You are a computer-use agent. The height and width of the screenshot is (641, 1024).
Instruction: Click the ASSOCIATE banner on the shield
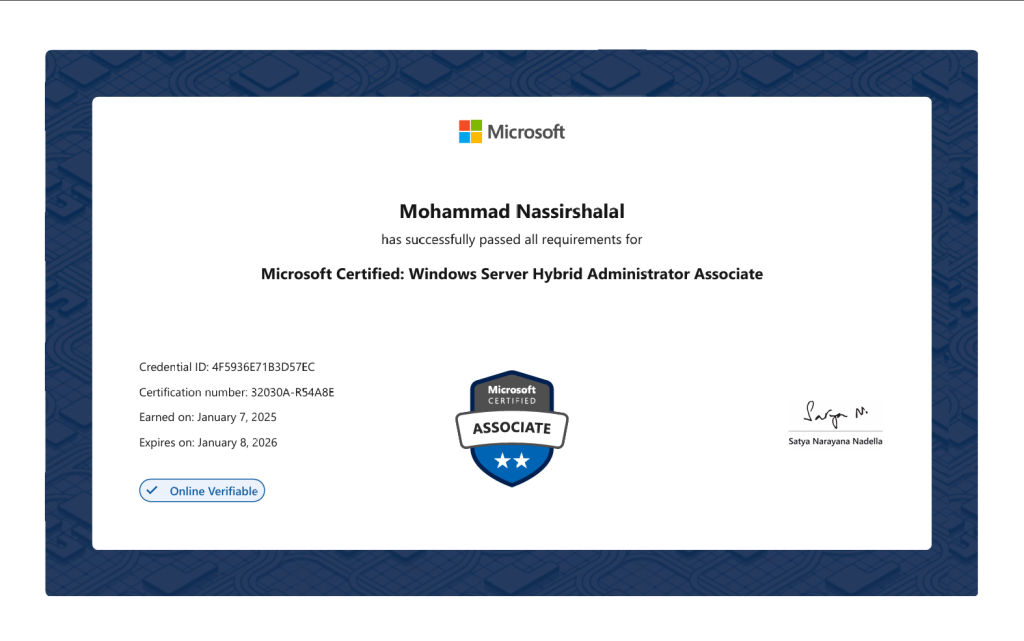(512, 428)
